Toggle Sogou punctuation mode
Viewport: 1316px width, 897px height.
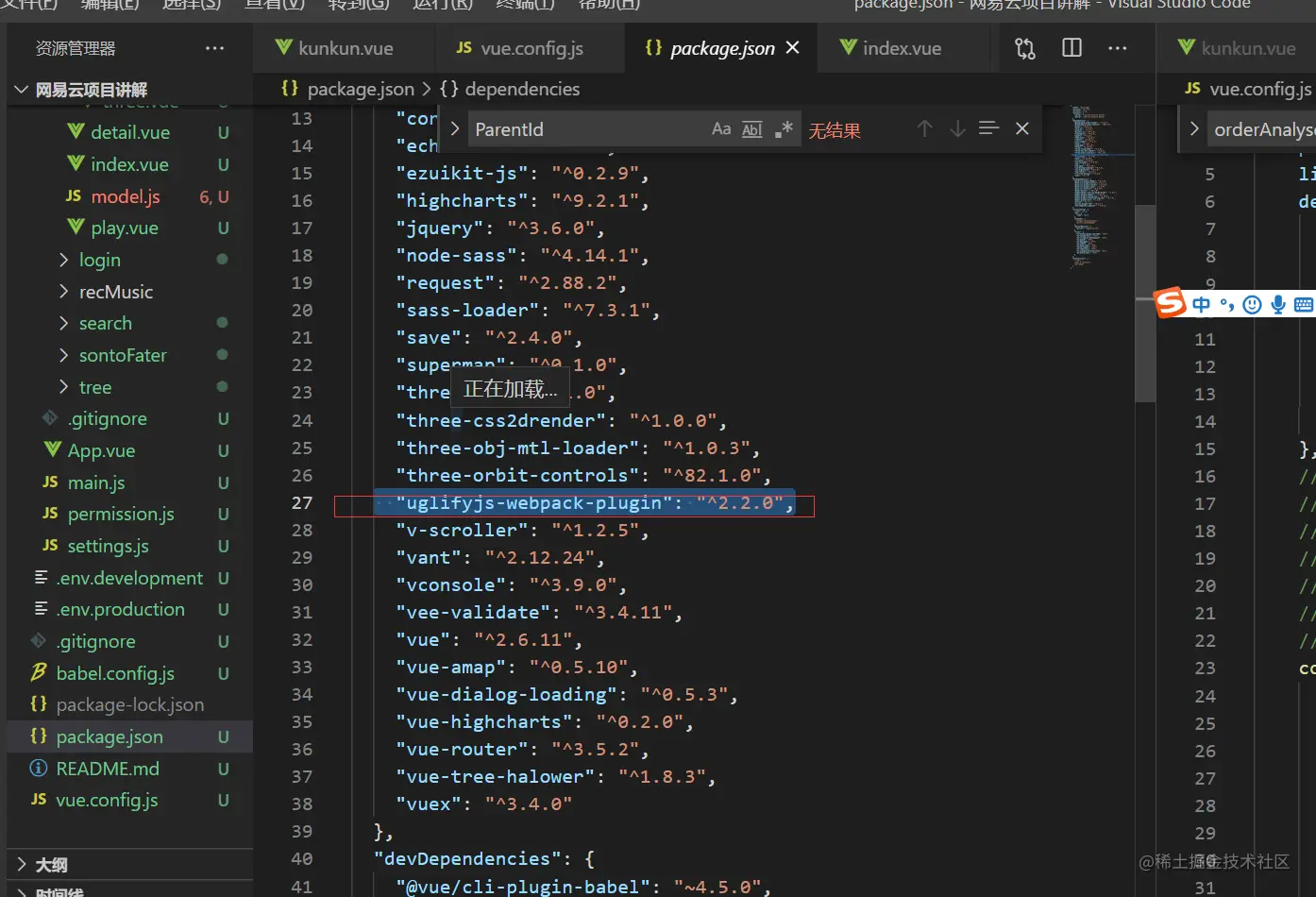pos(1227,304)
